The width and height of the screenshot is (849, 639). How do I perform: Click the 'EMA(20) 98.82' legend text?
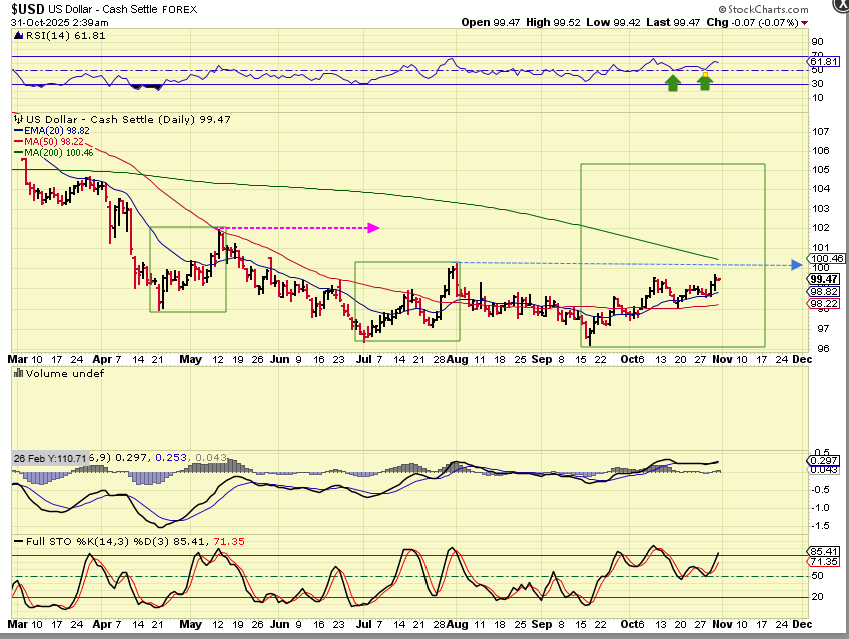point(57,131)
